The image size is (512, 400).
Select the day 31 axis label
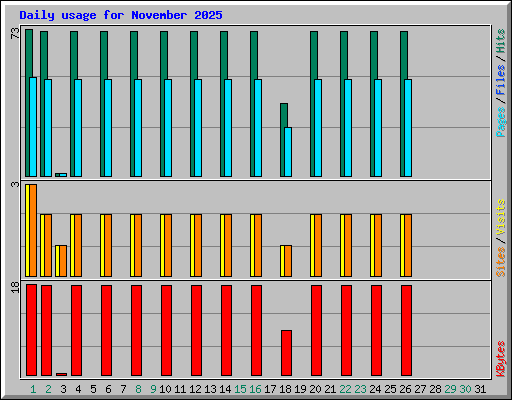(480, 389)
